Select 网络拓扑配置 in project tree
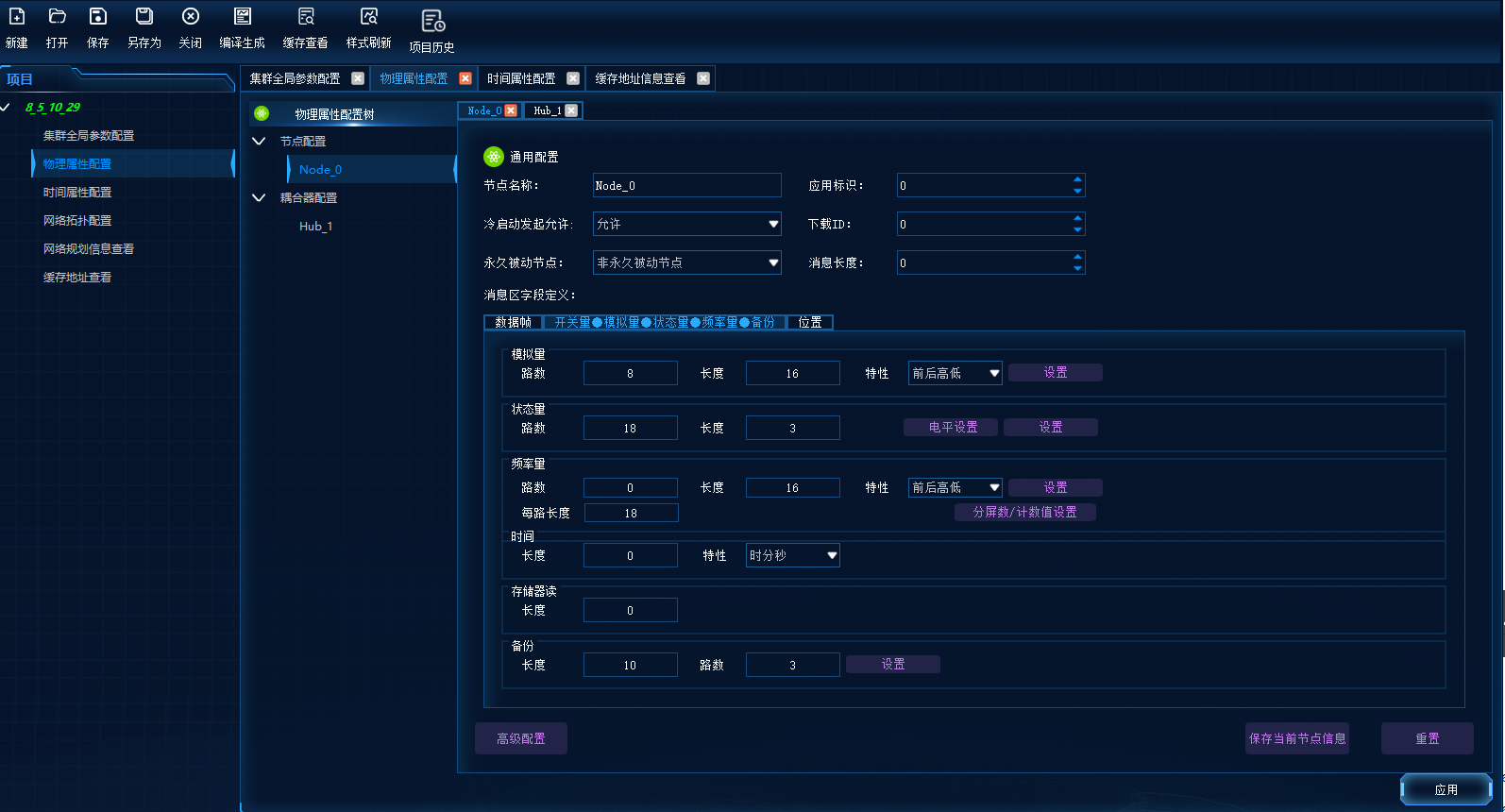Viewport: 1505px width, 812px height. 77,220
